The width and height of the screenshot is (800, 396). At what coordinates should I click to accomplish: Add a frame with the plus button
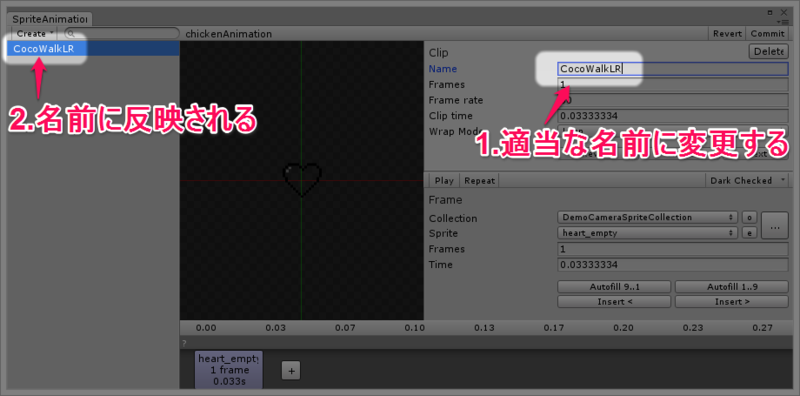pyautogui.click(x=291, y=371)
